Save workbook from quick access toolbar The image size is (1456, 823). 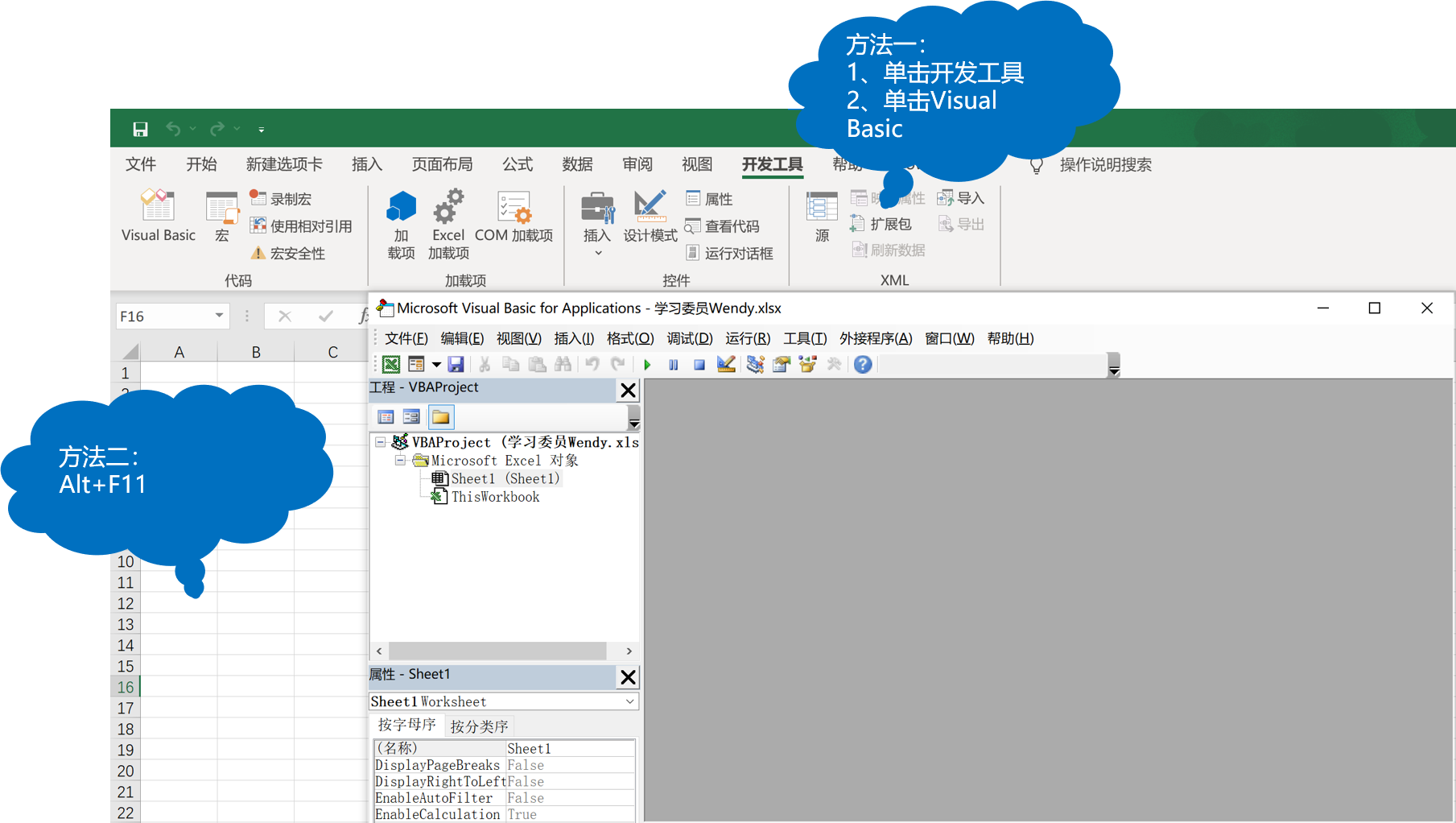pyautogui.click(x=140, y=129)
